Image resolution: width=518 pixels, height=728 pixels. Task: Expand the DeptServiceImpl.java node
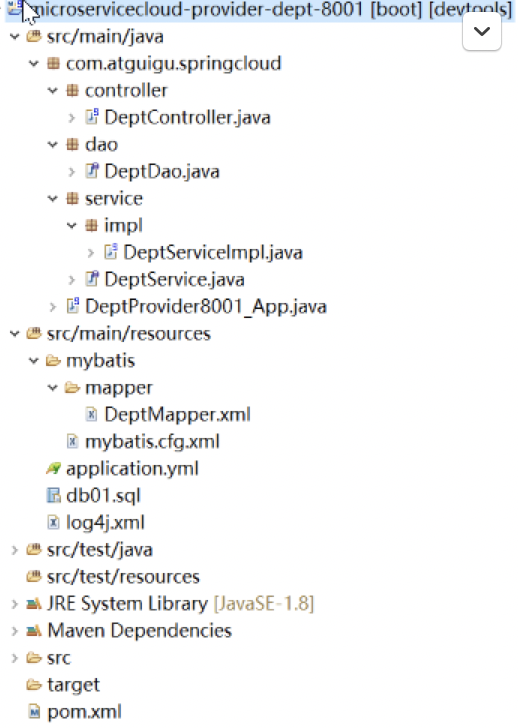[91, 253]
